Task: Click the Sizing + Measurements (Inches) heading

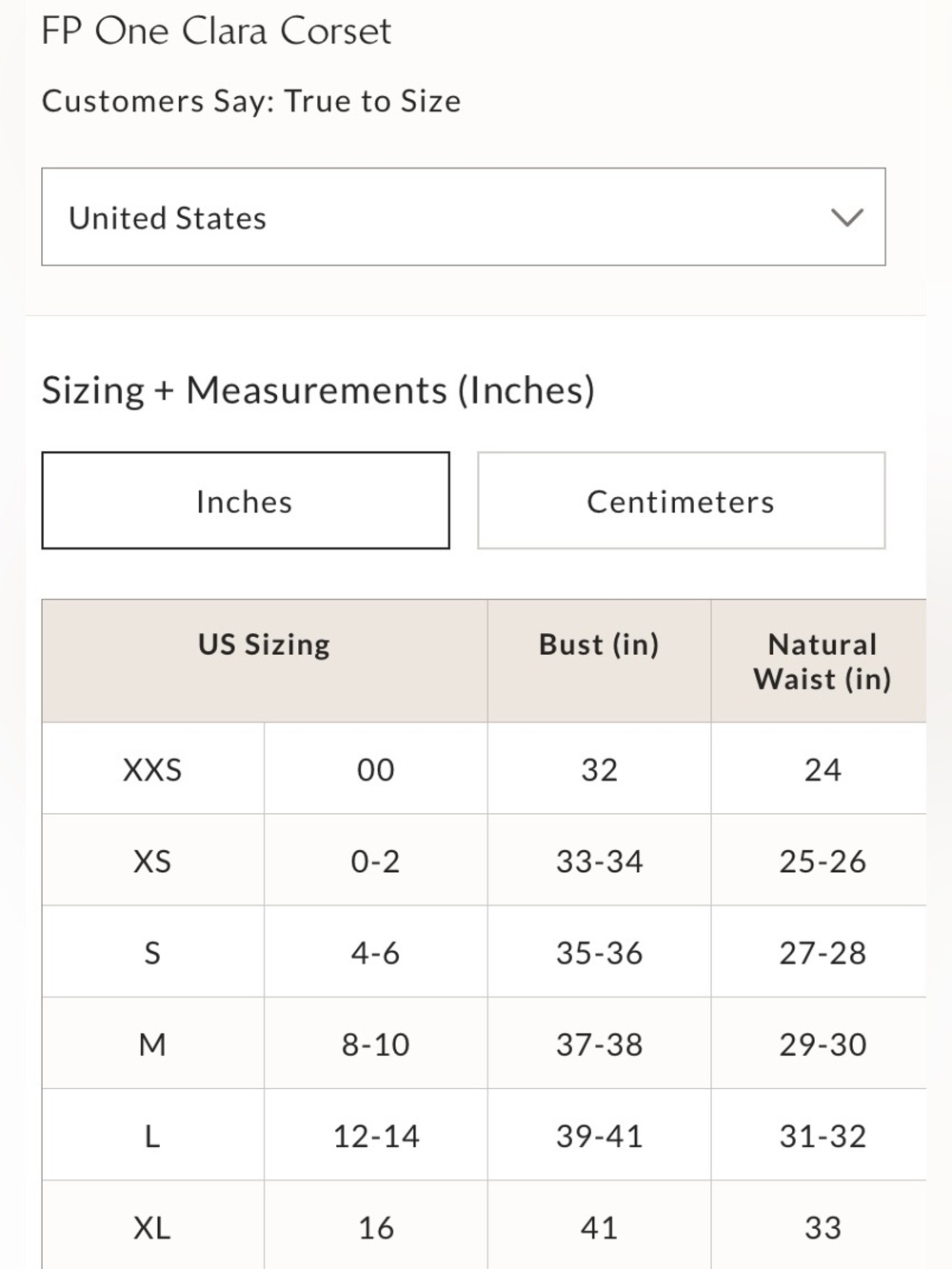Action: coord(318,390)
